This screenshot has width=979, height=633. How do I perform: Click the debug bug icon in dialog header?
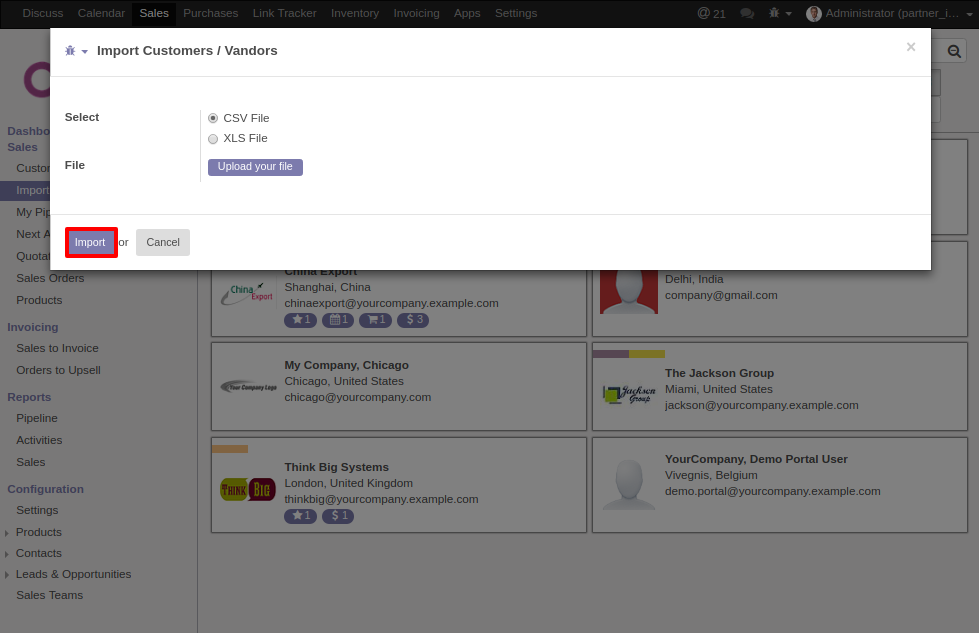(71, 51)
